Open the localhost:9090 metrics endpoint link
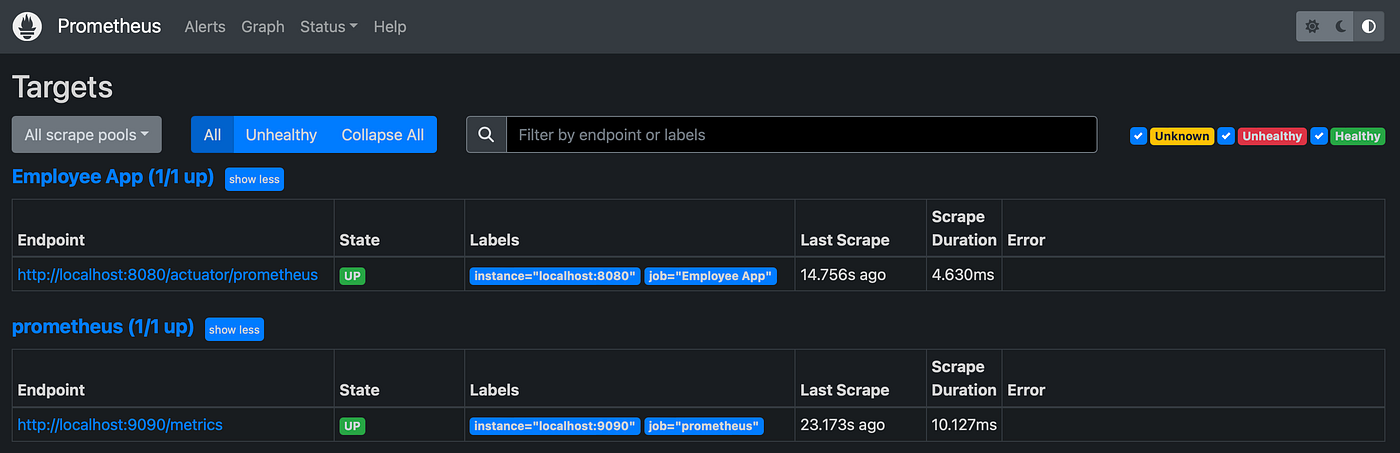This screenshot has height=453, width=1400. [x=120, y=425]
